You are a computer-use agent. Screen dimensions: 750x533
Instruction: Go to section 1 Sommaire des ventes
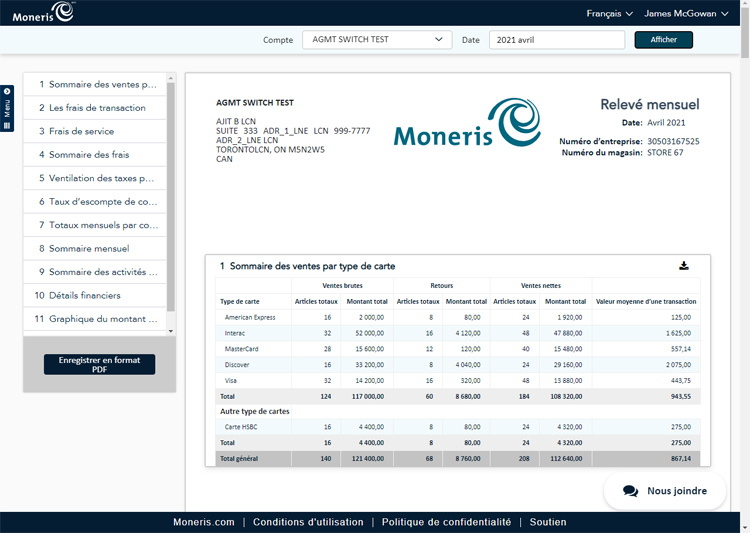[x=95, y=84]
